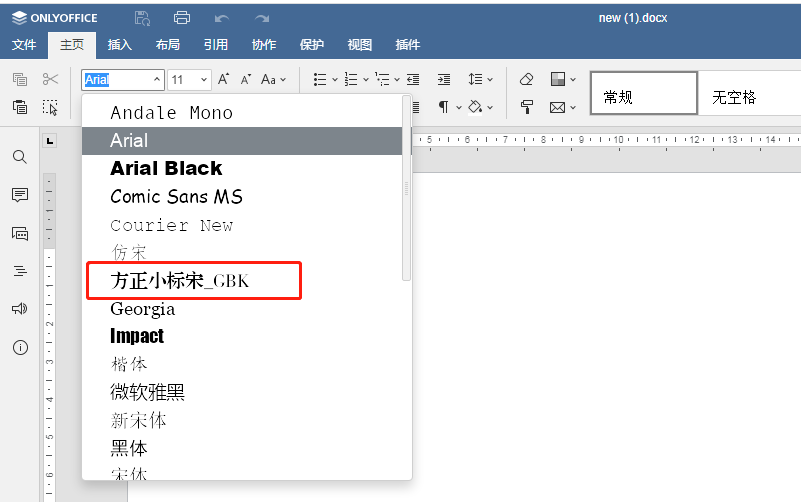Choose Impact font
Image resolution: width=801 pixels, height=502 pixels.
tap(242, 336)
